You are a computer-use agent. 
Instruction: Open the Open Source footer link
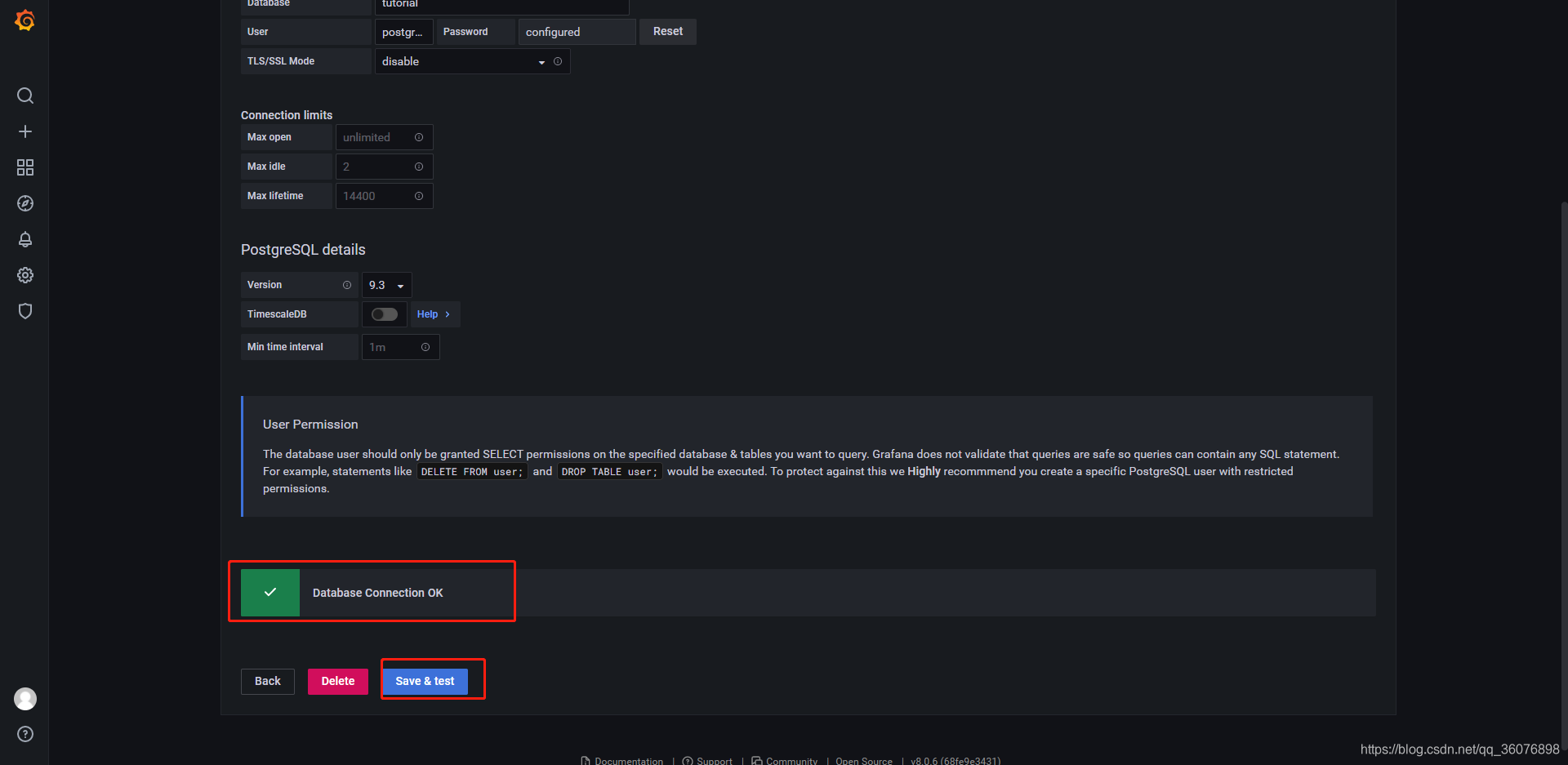click(864, 760)
